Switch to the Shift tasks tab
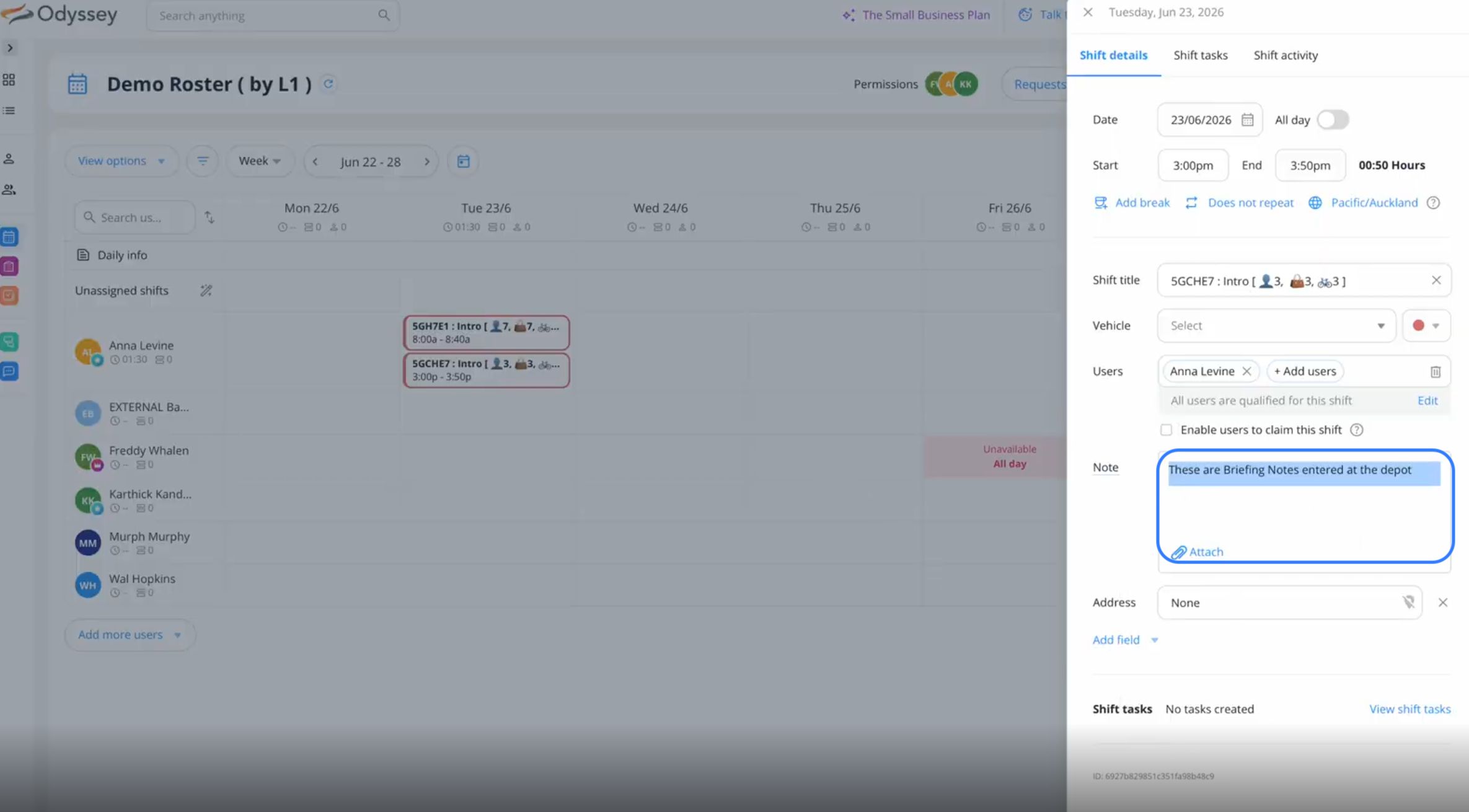Screen dimensions: 1469x812 pos(1200,55)
